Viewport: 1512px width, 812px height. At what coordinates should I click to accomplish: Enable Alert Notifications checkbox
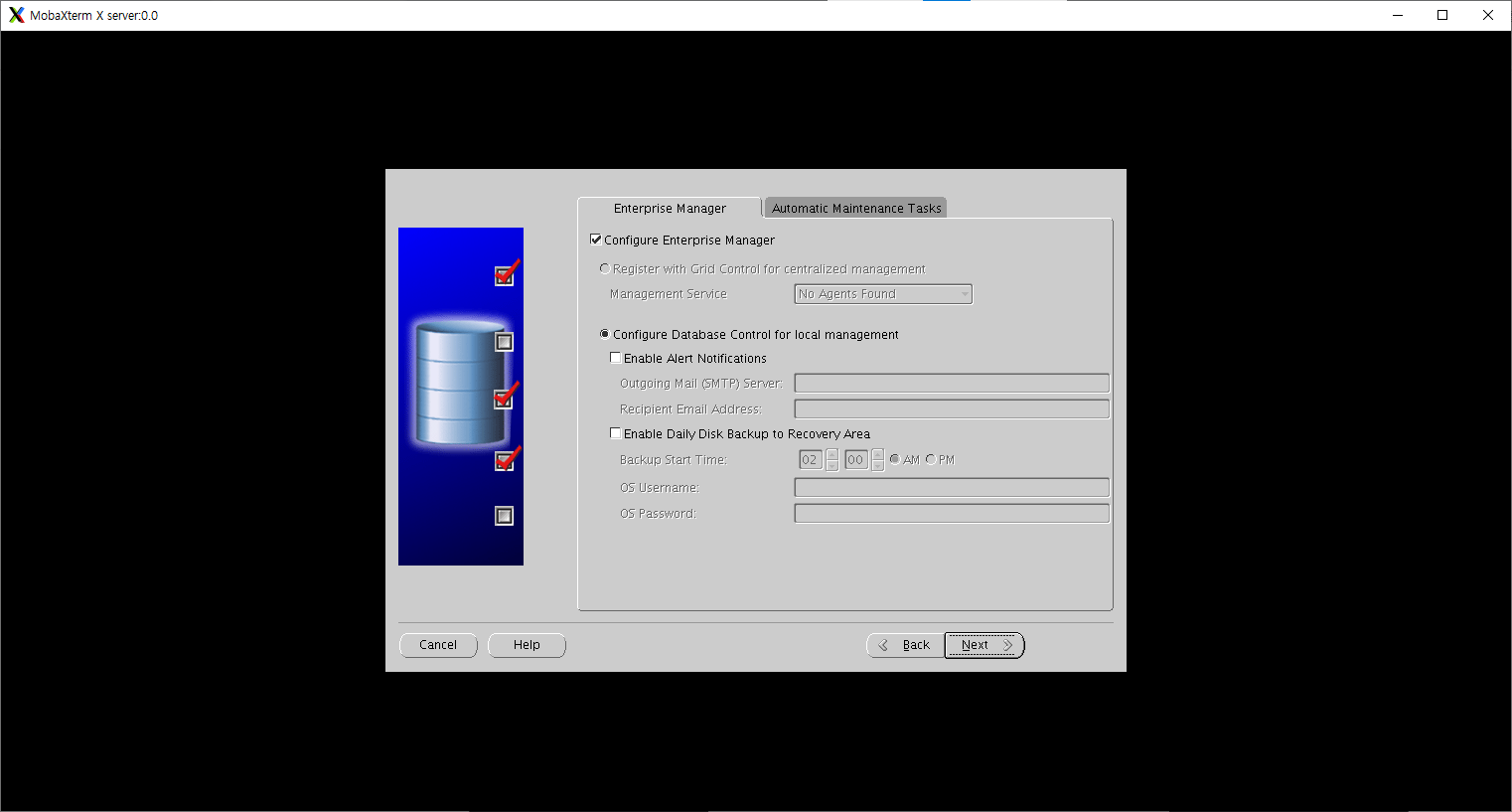coord(616,358)
